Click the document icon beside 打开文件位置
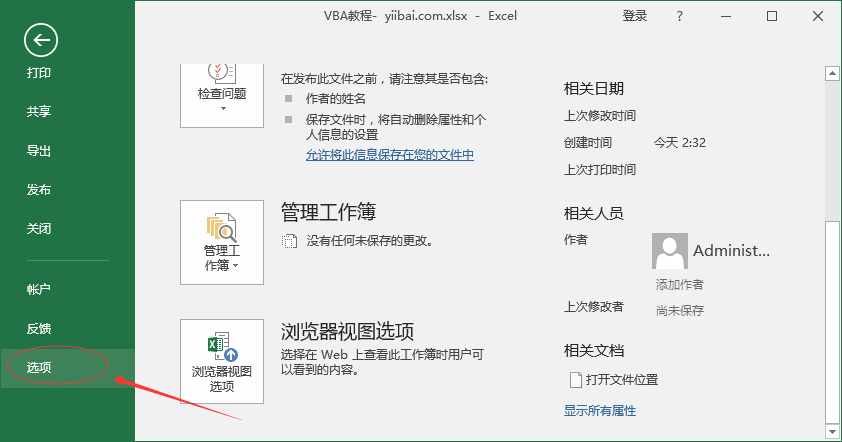Viewport: 842px width, 442px height. [x=576, y=380]
